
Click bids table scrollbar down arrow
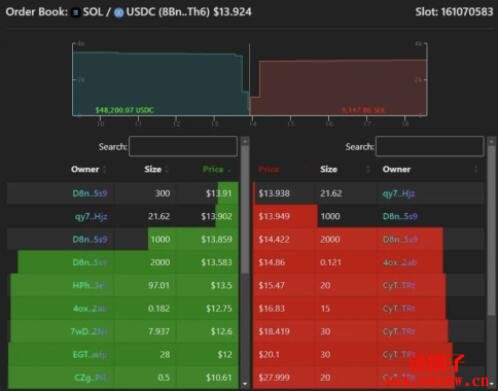click(245, 384)
